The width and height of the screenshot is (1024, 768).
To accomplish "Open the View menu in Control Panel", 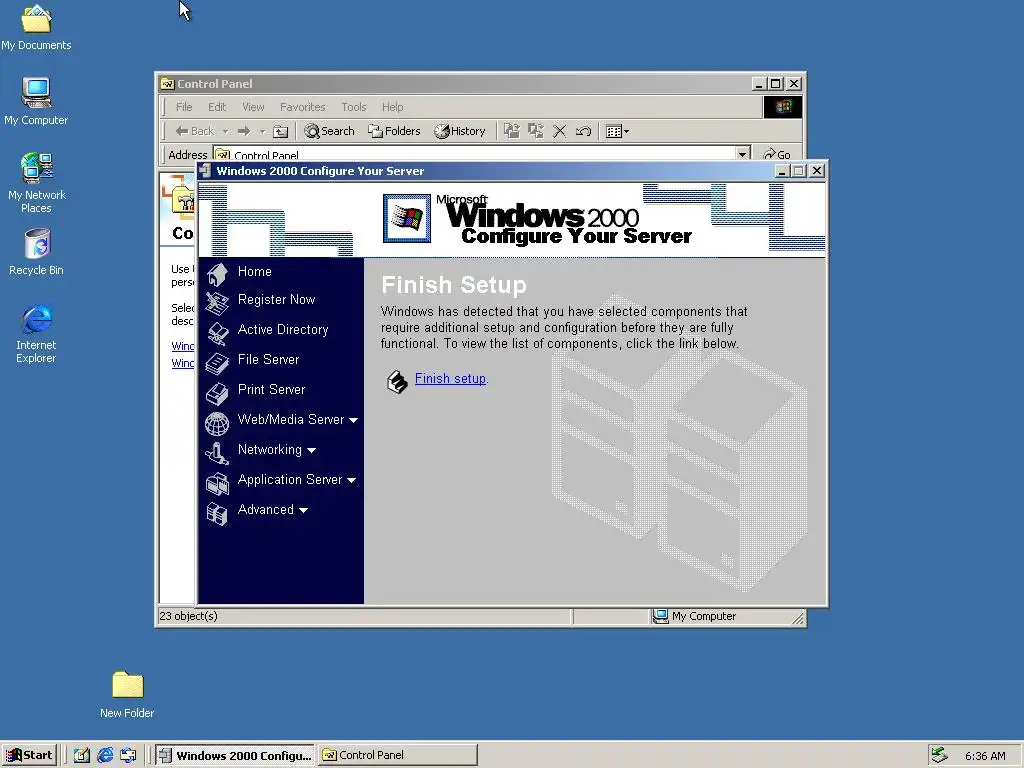I will [253, 107].
